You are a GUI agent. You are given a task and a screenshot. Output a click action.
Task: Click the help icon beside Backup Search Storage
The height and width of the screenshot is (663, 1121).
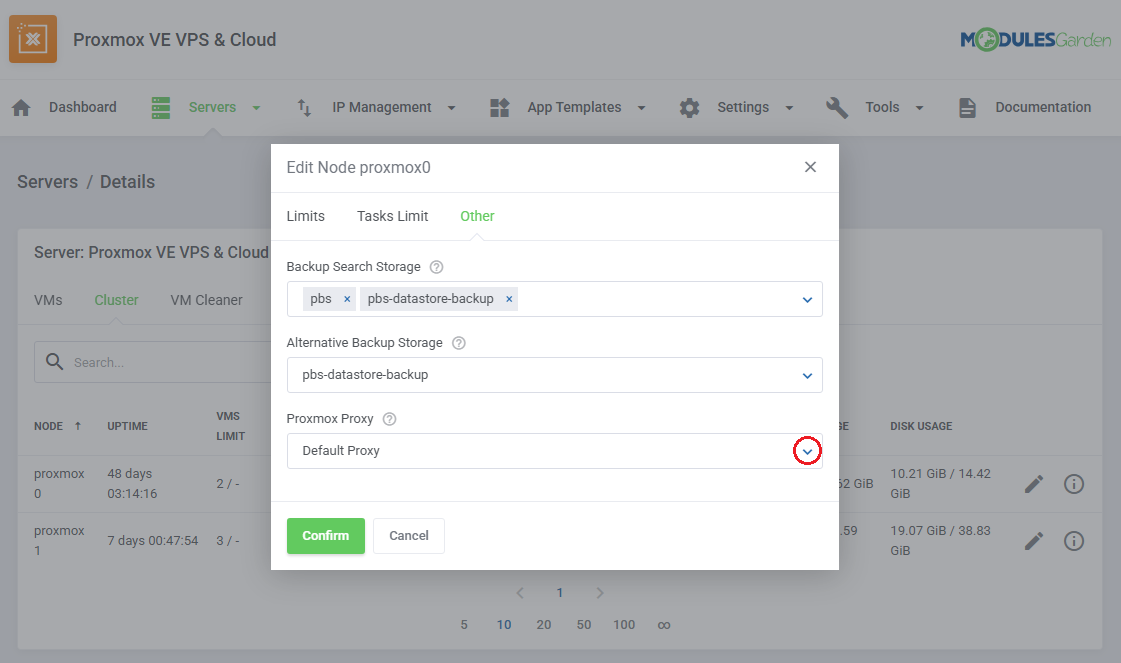[x=436, y=267]
